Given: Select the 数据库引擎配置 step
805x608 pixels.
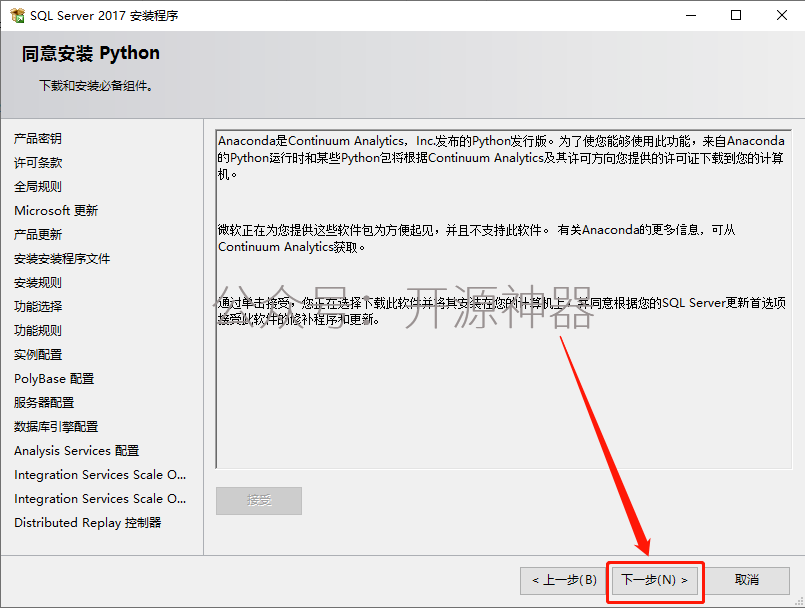Looking at the screenshot, I should pos(56,427).
